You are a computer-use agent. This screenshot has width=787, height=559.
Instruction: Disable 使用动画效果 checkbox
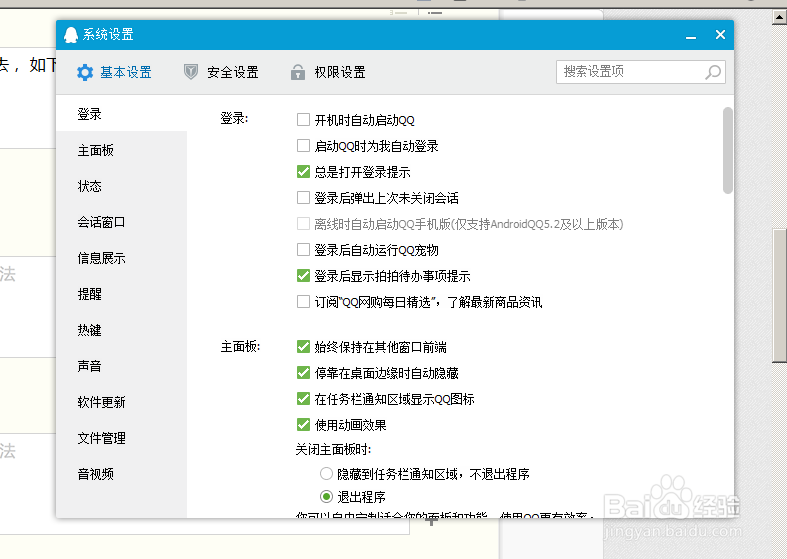tap(303, 425)
